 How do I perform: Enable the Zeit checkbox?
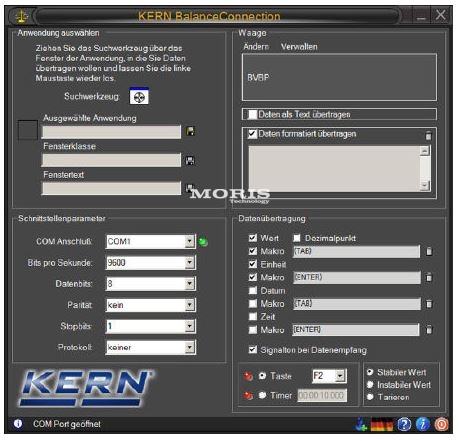coord(253,316)
